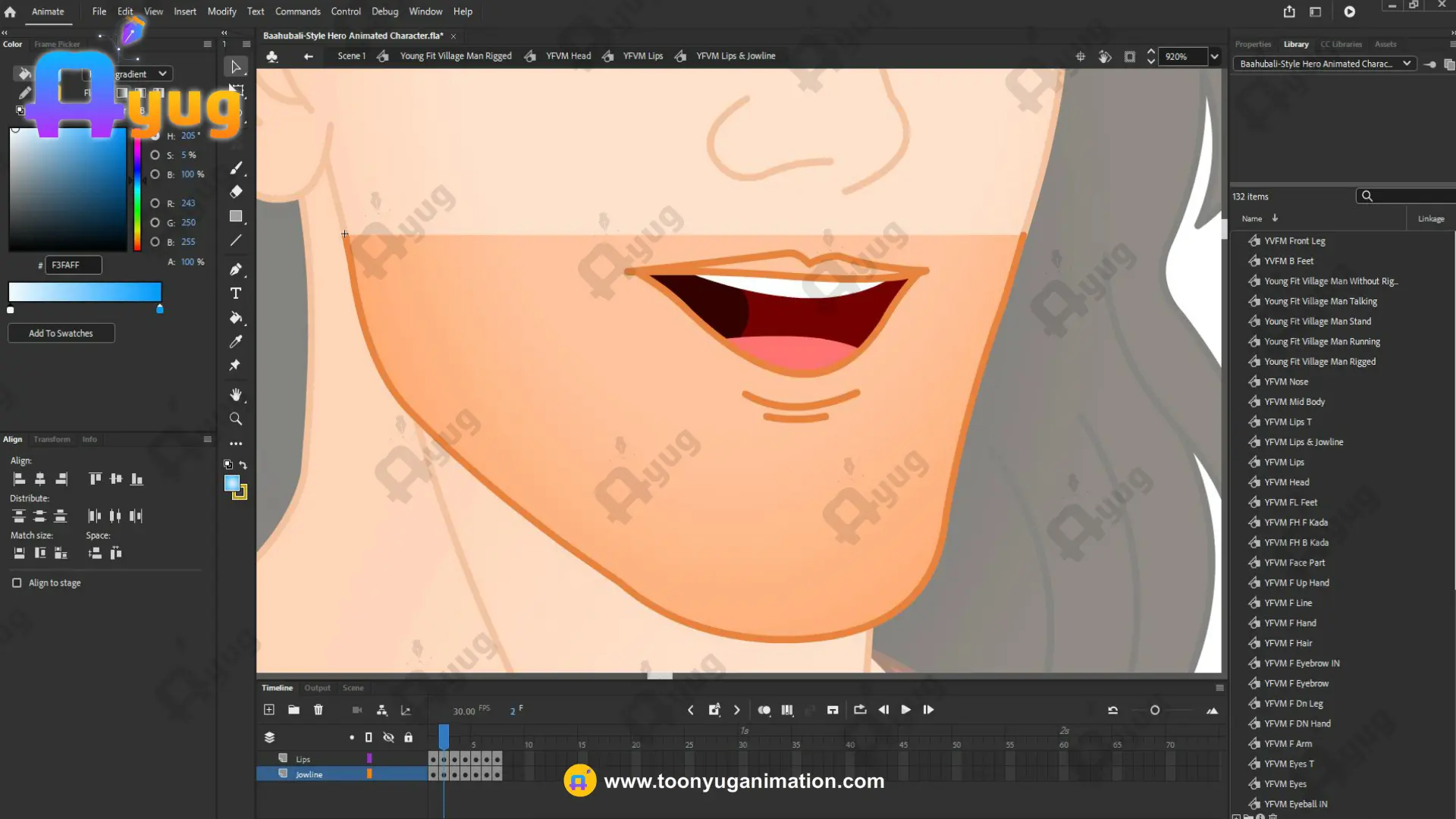Select the Text tool
The image size is (1456, 819).
click(x=236, y=293)
